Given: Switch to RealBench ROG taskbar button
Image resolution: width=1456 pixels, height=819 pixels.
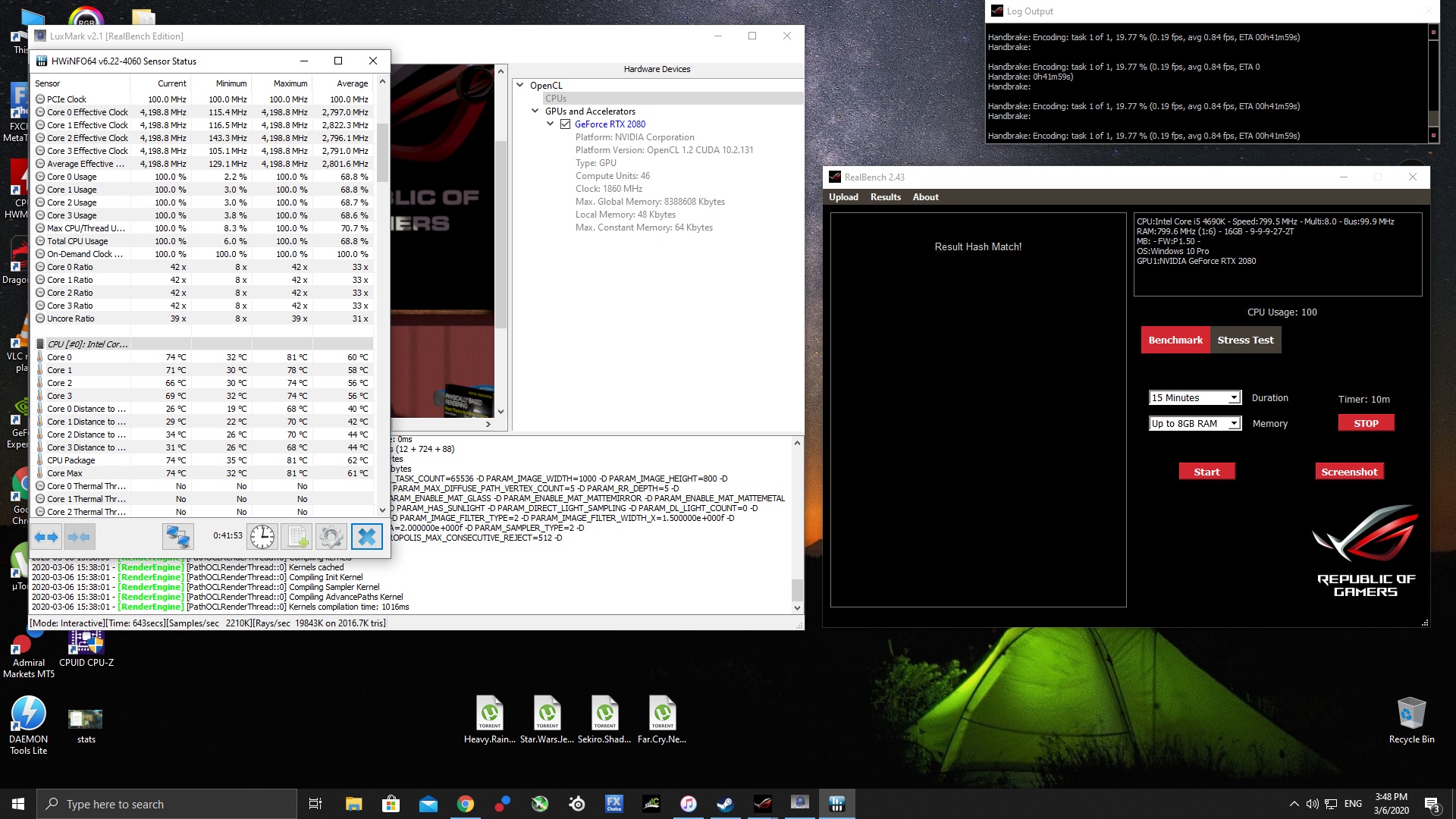Looking at the screenshot, I should 763,804.
